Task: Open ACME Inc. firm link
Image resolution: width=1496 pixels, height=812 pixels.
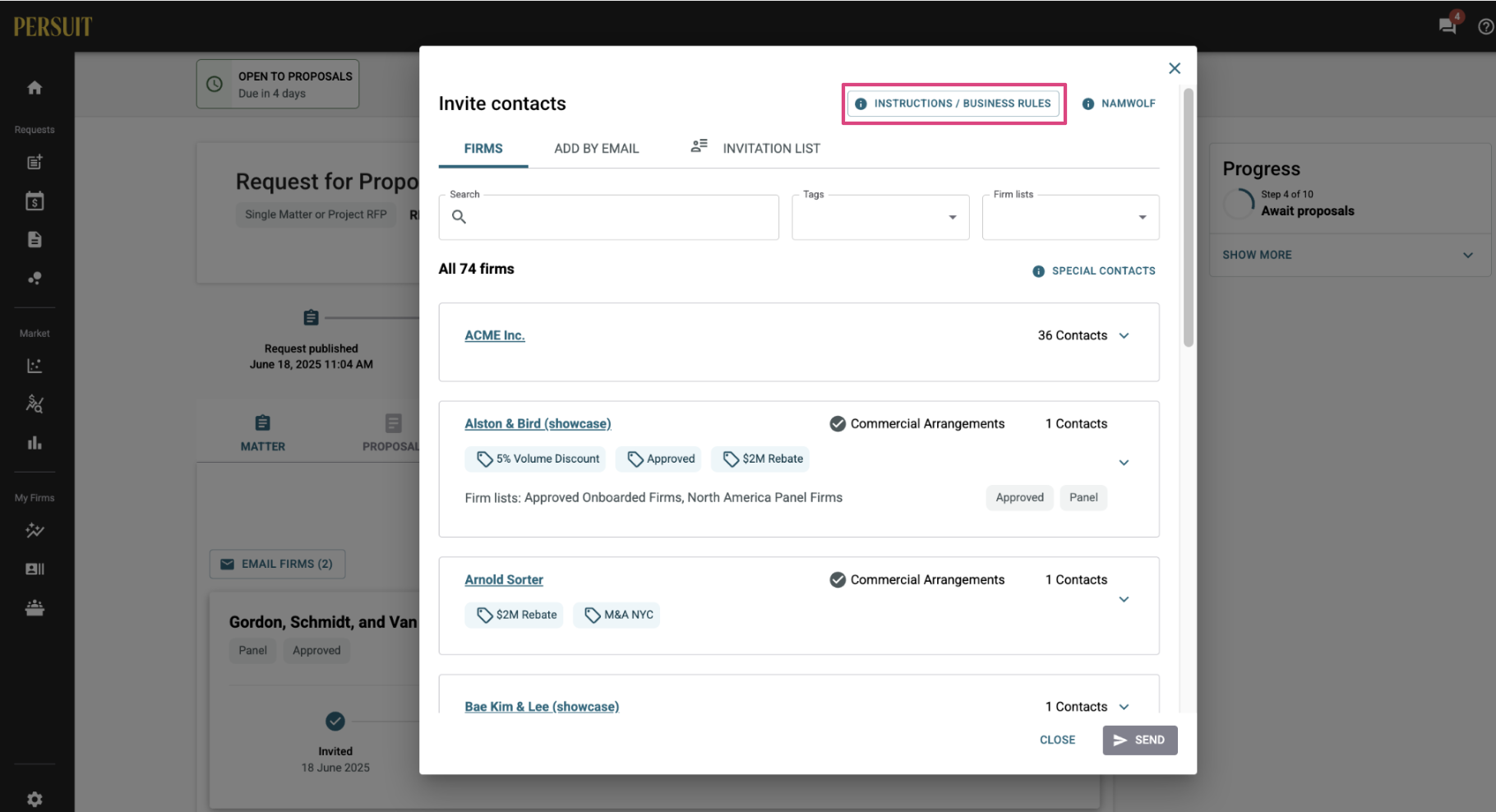Action: pyautogui.click(x=495, y=335)
